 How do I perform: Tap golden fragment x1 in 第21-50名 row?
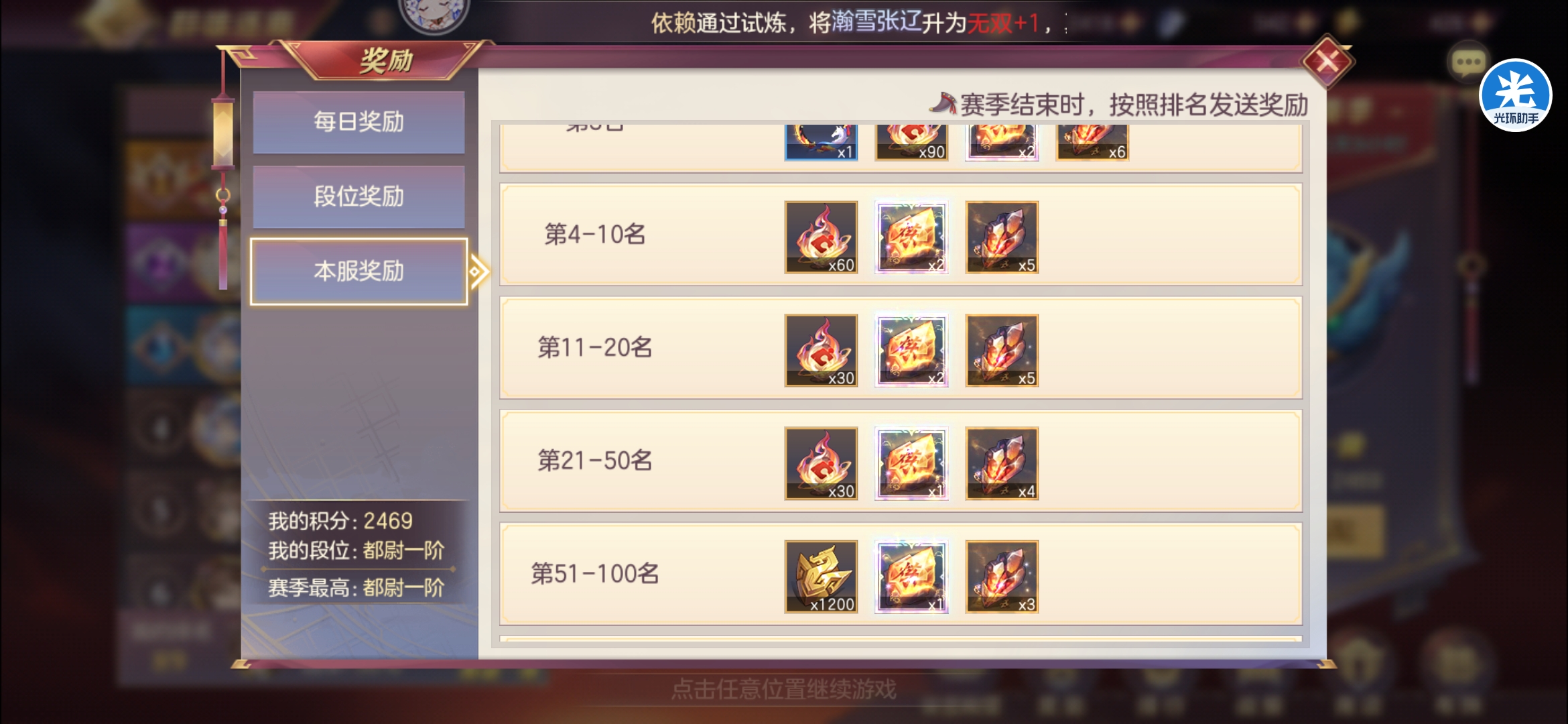point(911,464)
